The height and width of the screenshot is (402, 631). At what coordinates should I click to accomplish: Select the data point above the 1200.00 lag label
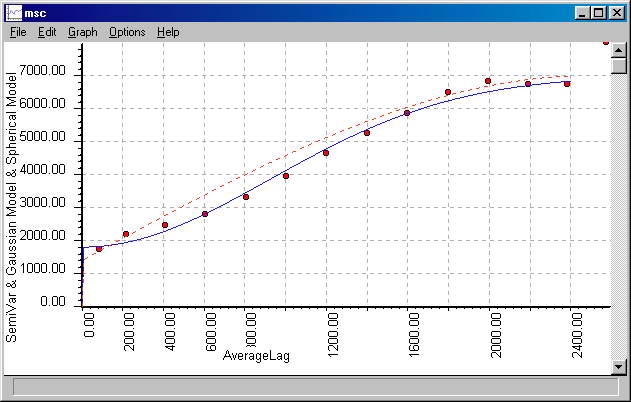[326, 153]
